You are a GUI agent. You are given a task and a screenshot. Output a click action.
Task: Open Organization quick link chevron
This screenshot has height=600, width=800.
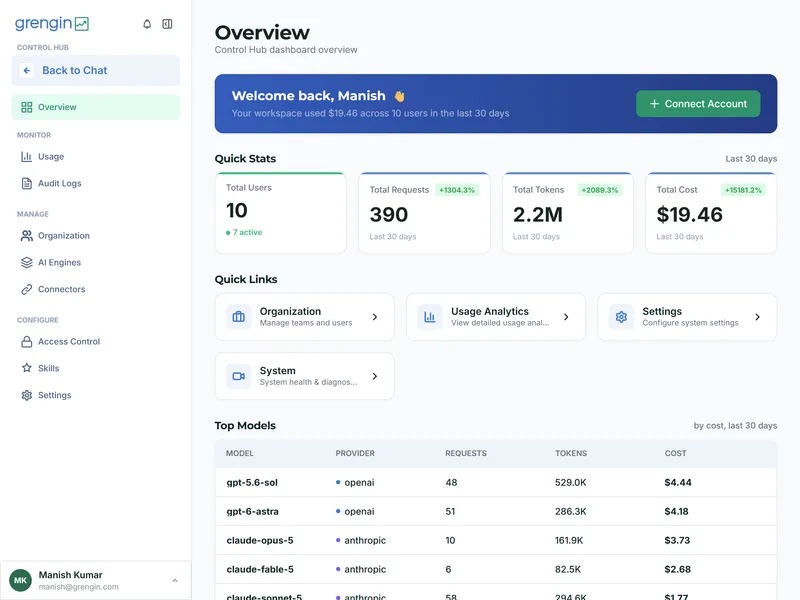(375, 317)
